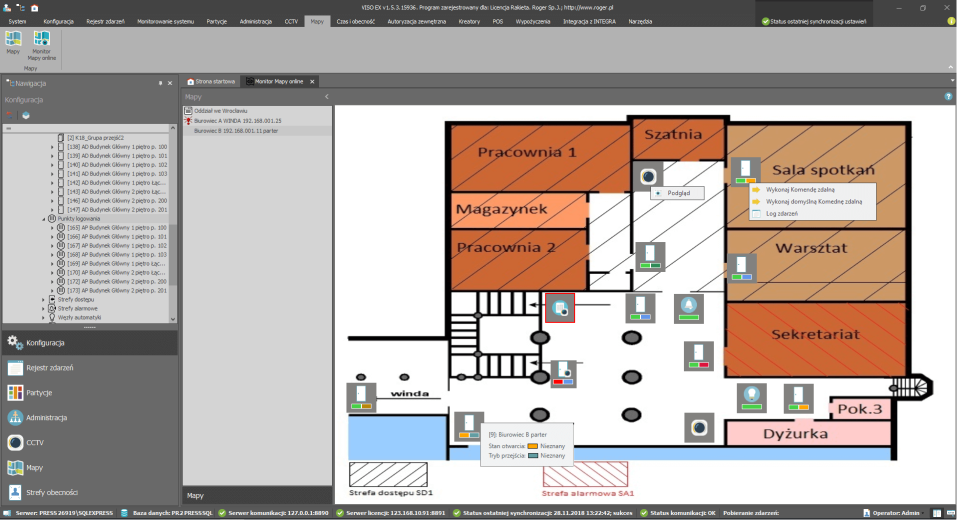The height and width of the screenshot is (520, 963).
Task: Collapse the Punkty logowania tree node
Action: (x=44, y=219)
